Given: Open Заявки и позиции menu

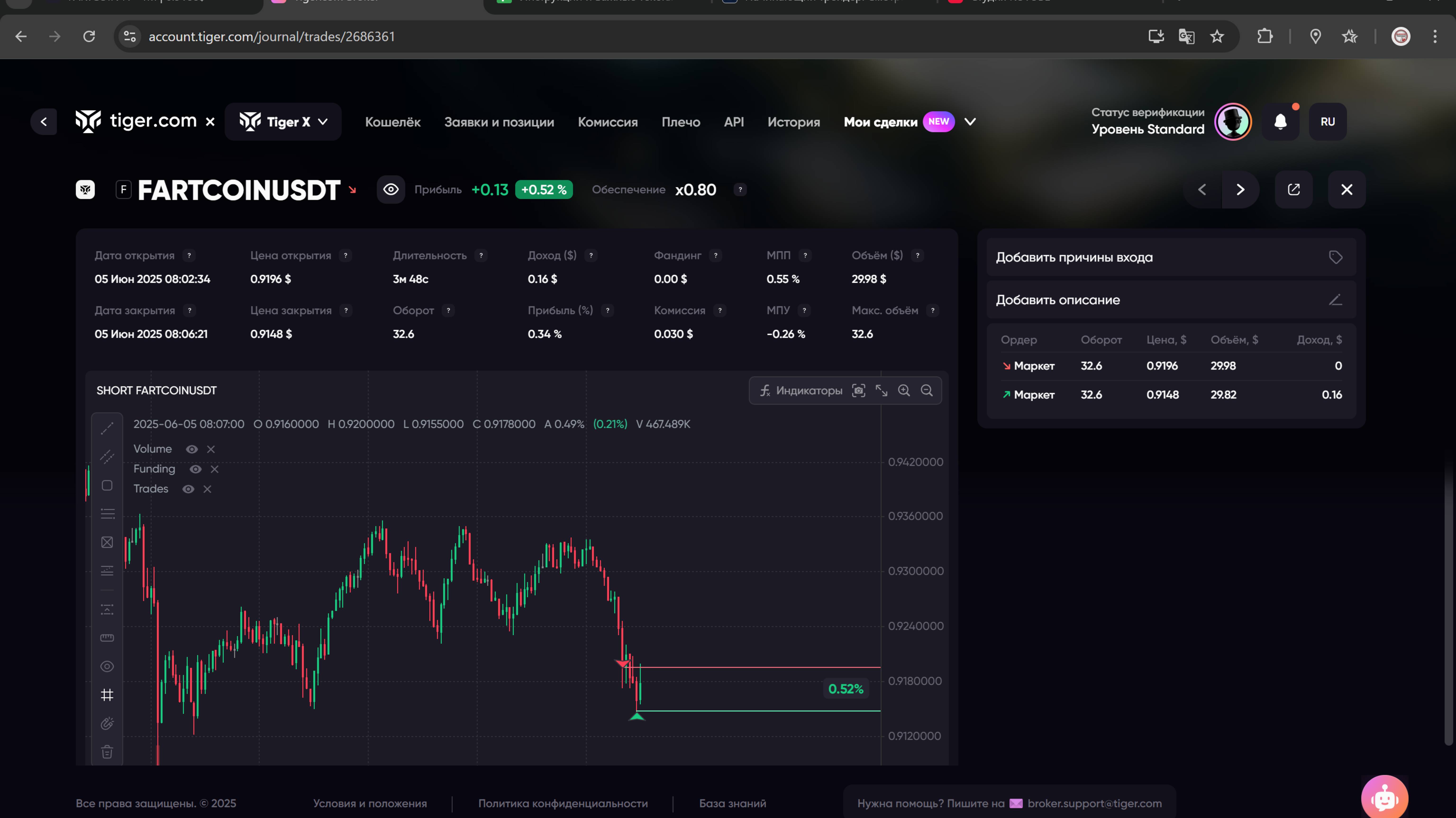Looking at the screenshot, I should click(499, 122).
